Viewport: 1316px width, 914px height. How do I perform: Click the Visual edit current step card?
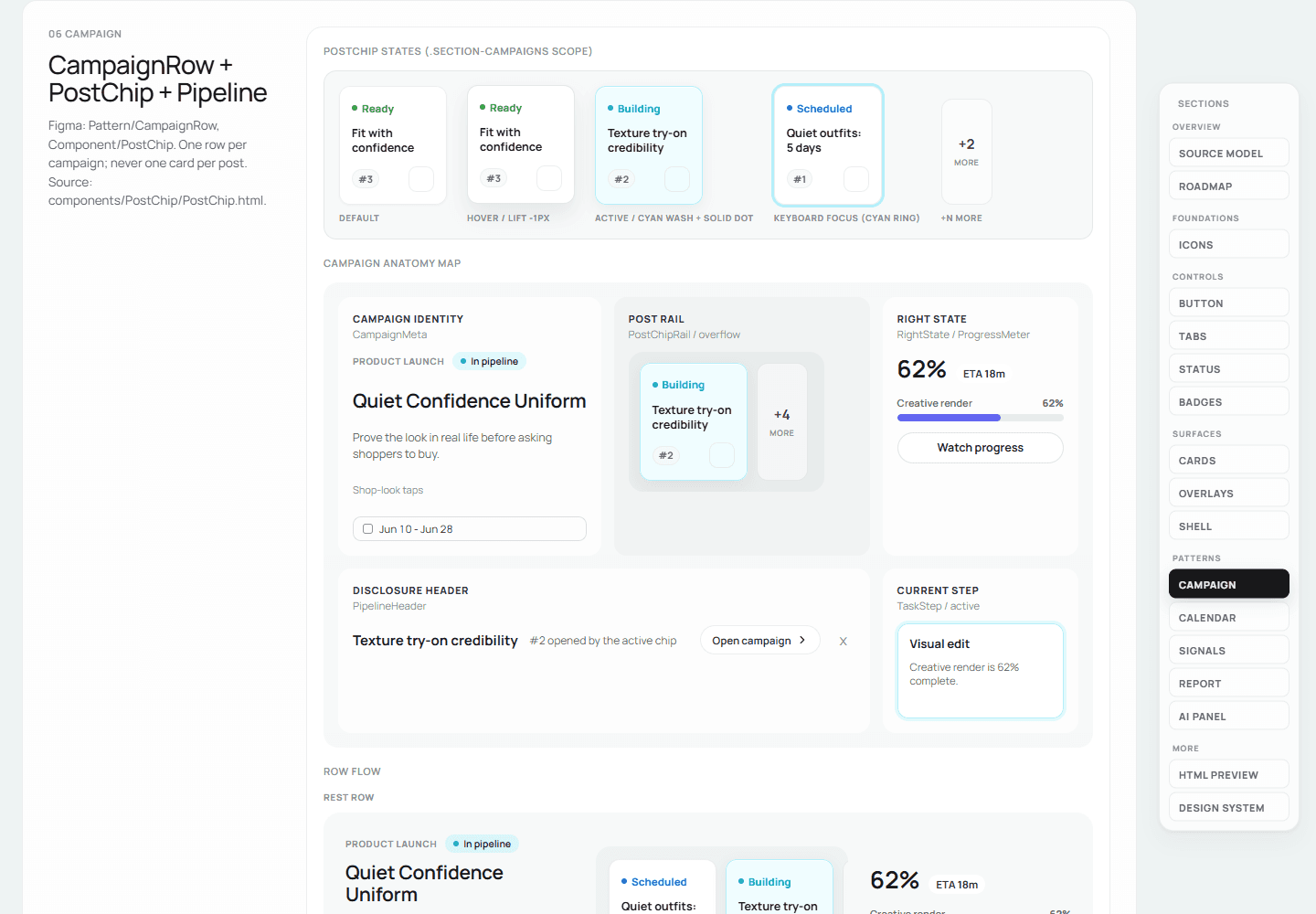[x=980, y=671]
